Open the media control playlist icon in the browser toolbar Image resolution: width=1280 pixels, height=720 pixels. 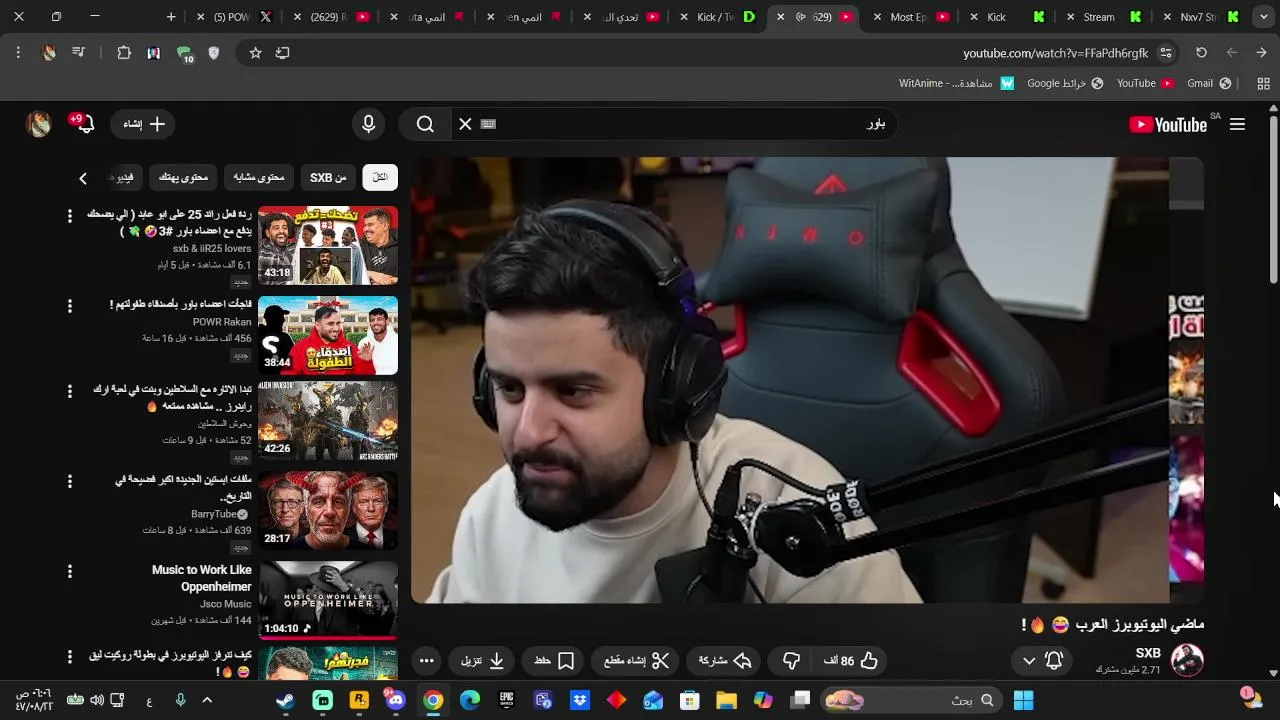(x=79, y=53)
